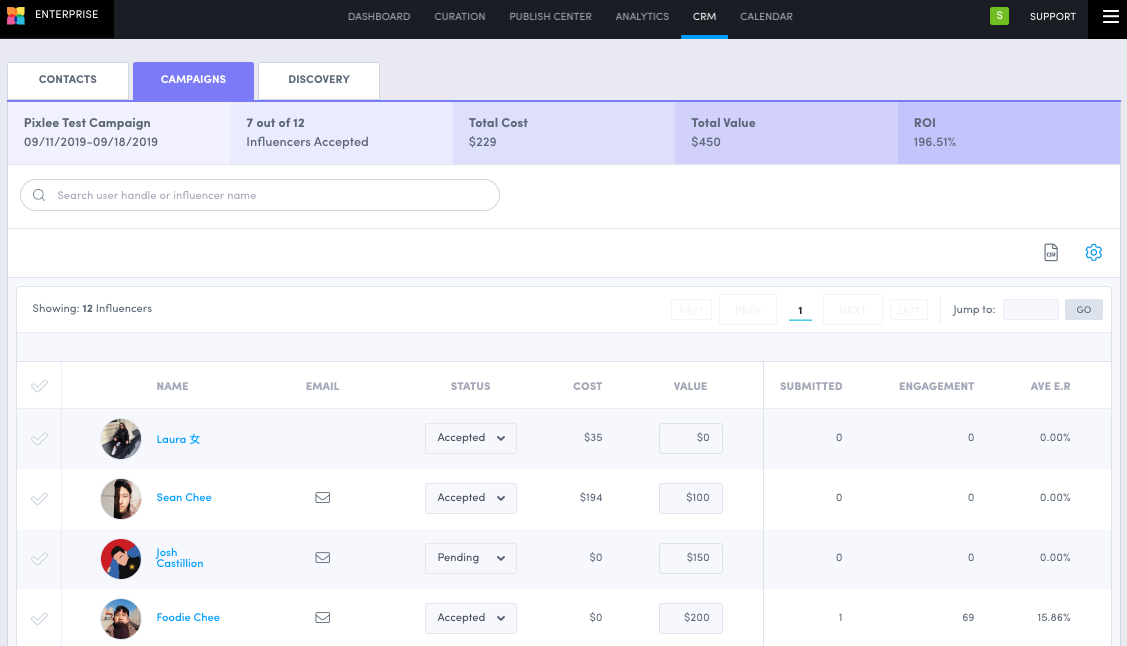Toggle the row checkmark for Josh Castillion

pyautogui.click(x=38, y=557)
